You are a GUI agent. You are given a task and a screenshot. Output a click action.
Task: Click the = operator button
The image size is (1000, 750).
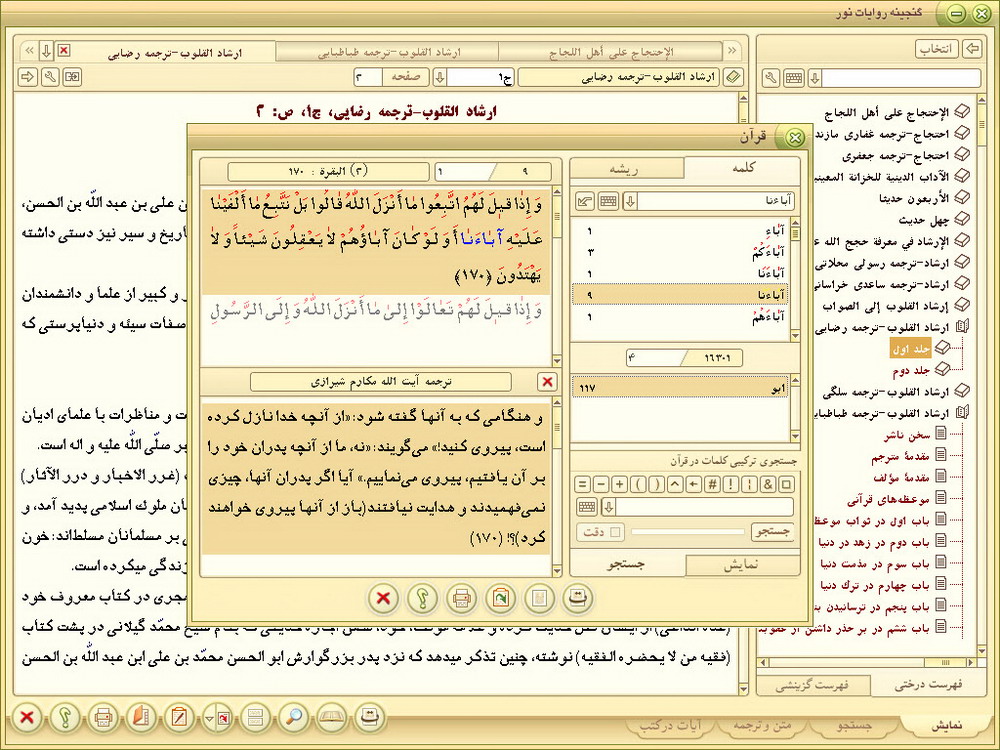582,484
